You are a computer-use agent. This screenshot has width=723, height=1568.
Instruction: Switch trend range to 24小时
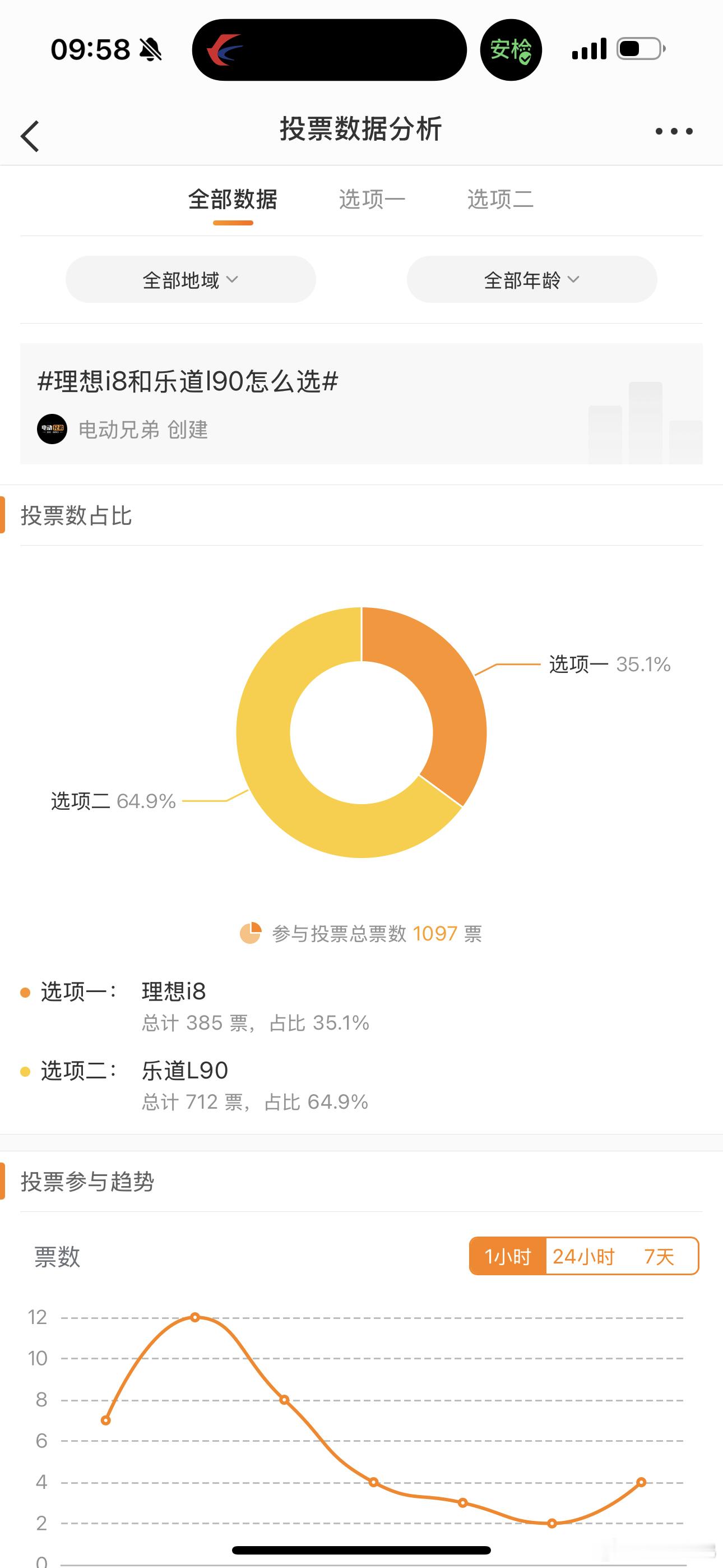tap(583, 1256)
